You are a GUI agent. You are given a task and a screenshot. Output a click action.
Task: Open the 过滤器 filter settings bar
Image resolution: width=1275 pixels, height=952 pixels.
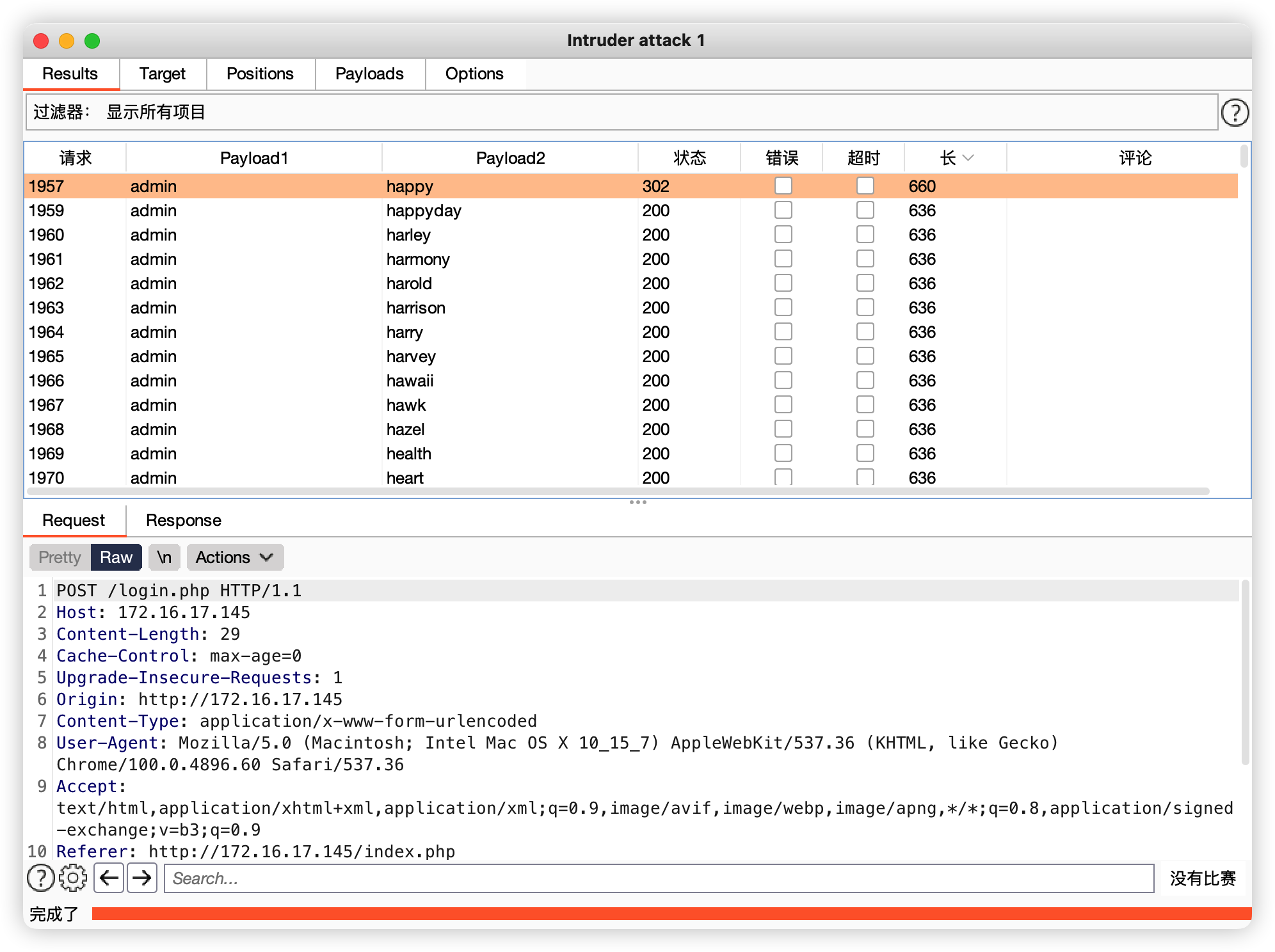pyautogui.click(x=621, y=113)
